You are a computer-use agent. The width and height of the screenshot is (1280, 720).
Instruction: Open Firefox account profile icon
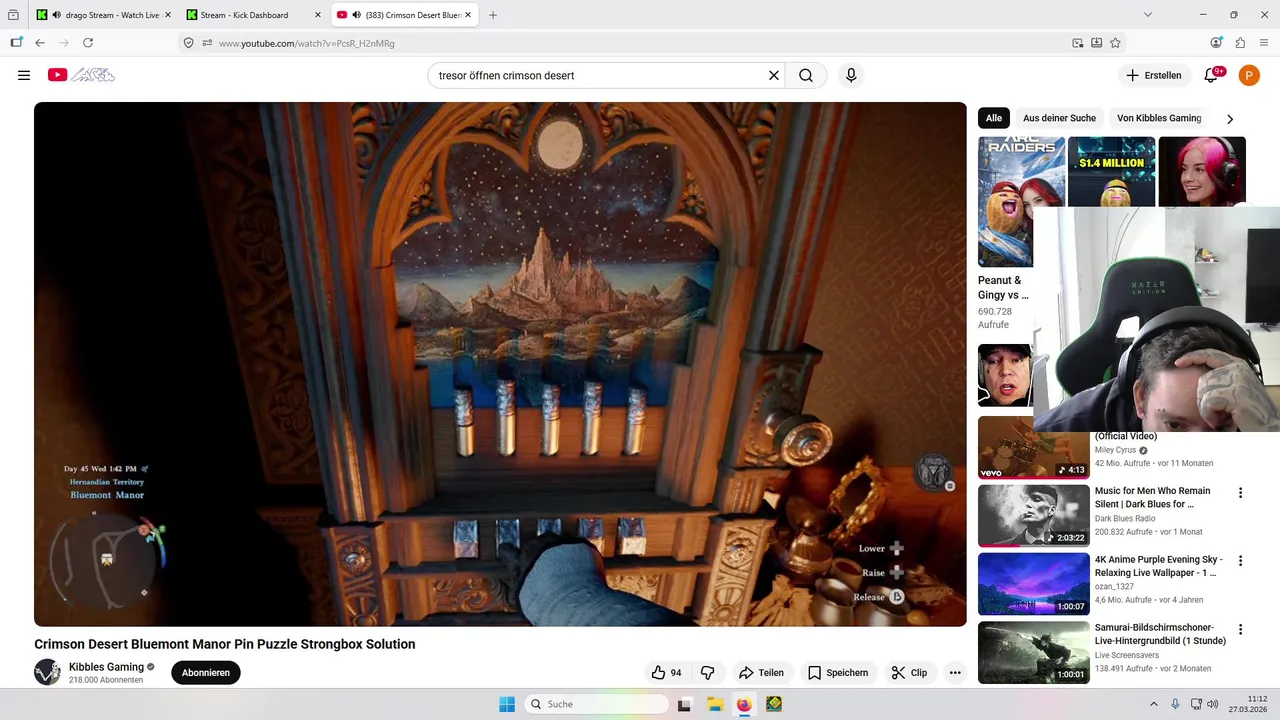coord(1216,43)
